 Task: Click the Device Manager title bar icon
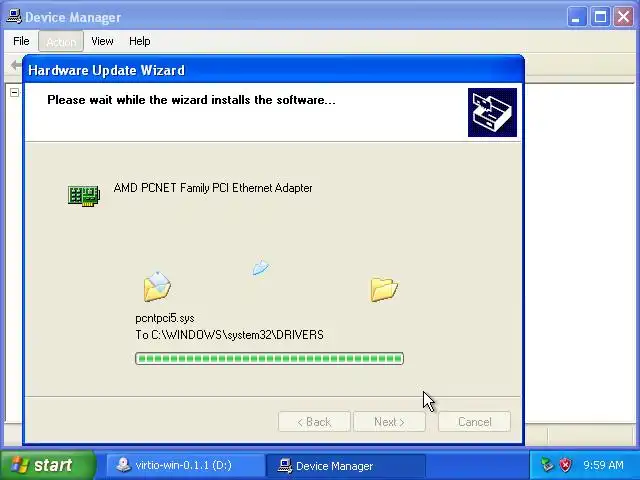tap(13, 17)
